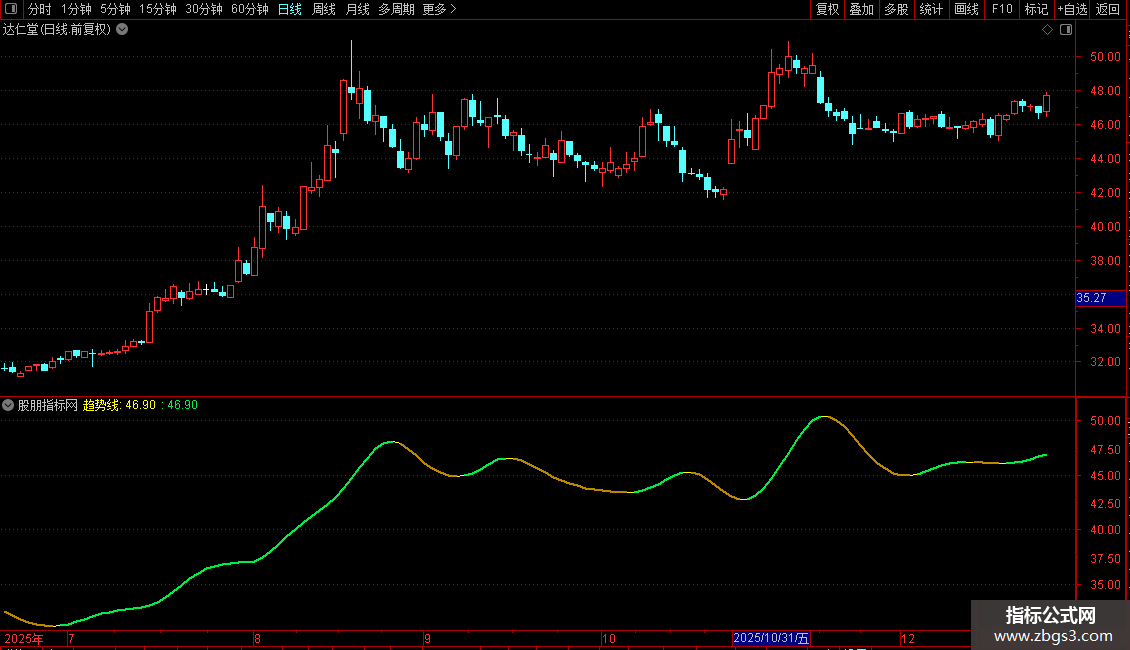
Task: Click the 标记 mark button
Action: (x=1036, y=9)
